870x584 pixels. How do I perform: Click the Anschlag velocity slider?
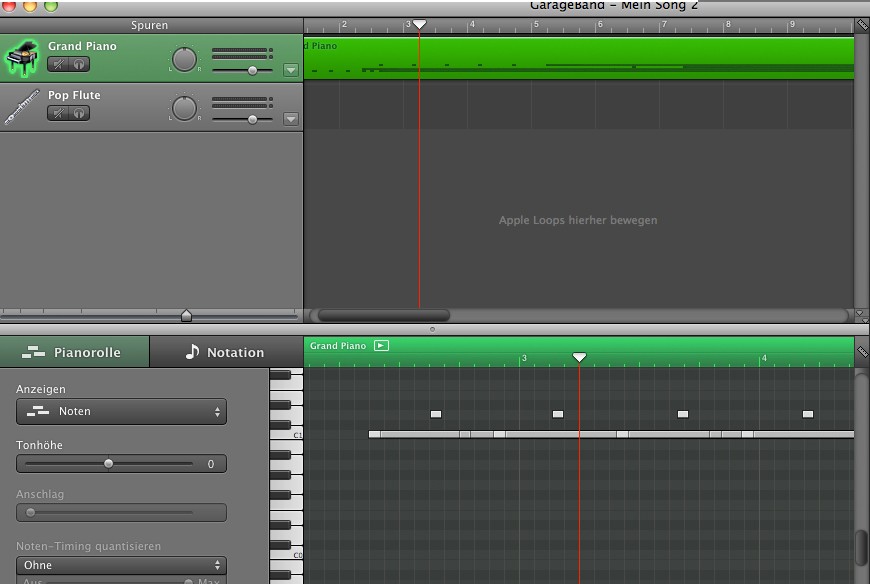click(110, 512)
